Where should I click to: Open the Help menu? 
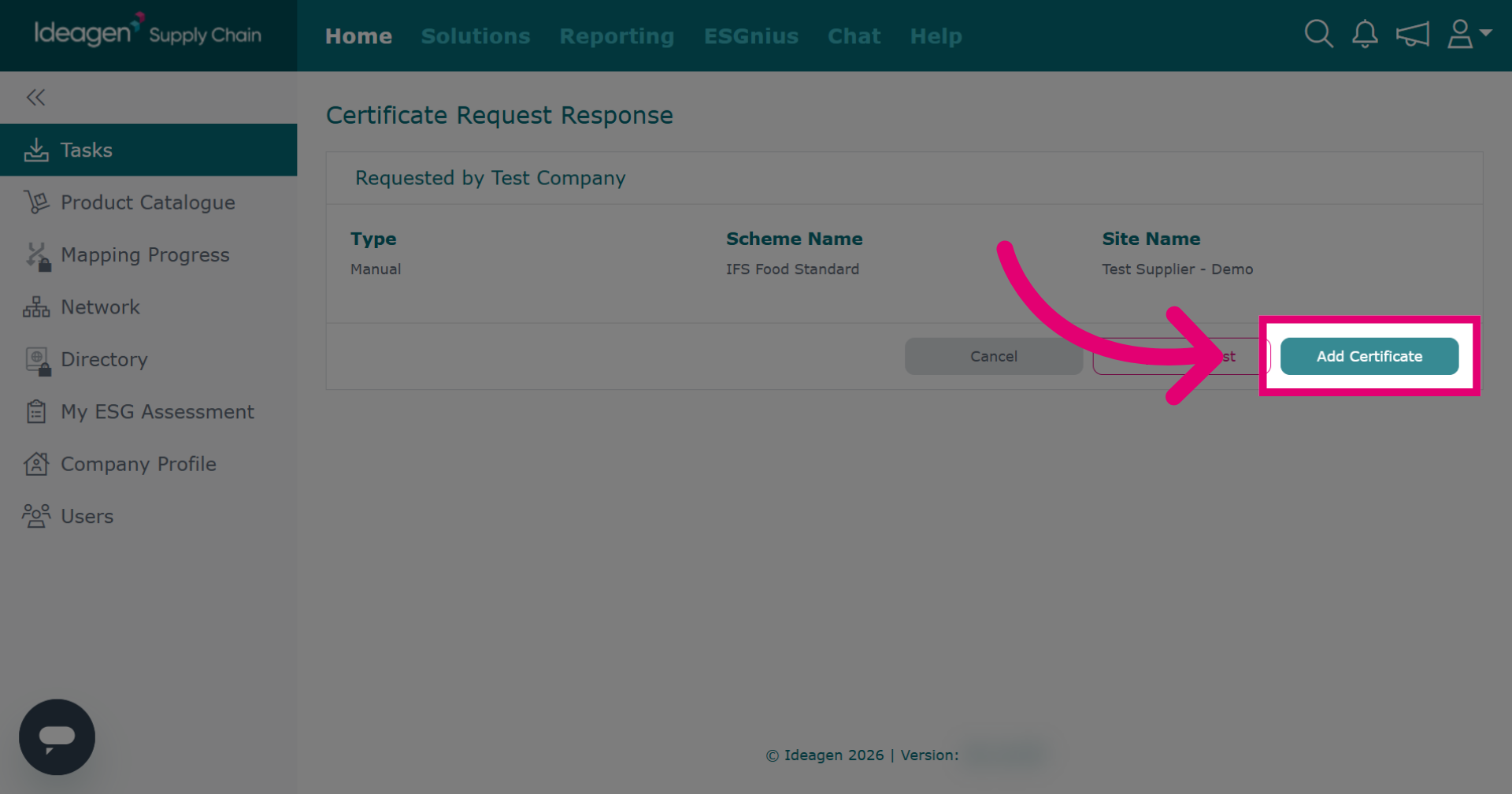[936, 36]
